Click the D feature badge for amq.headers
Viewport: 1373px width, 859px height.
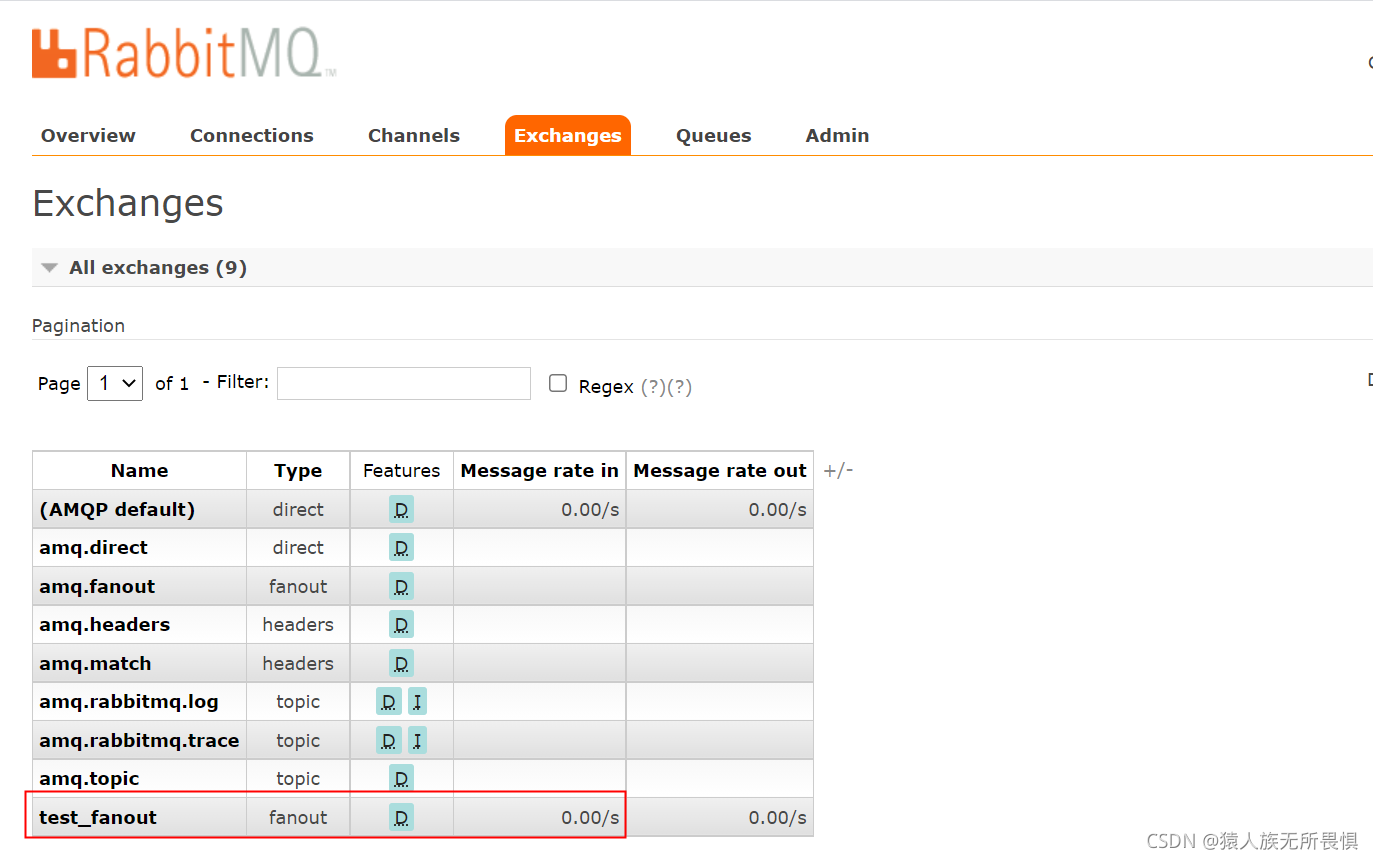pos(401,625)
